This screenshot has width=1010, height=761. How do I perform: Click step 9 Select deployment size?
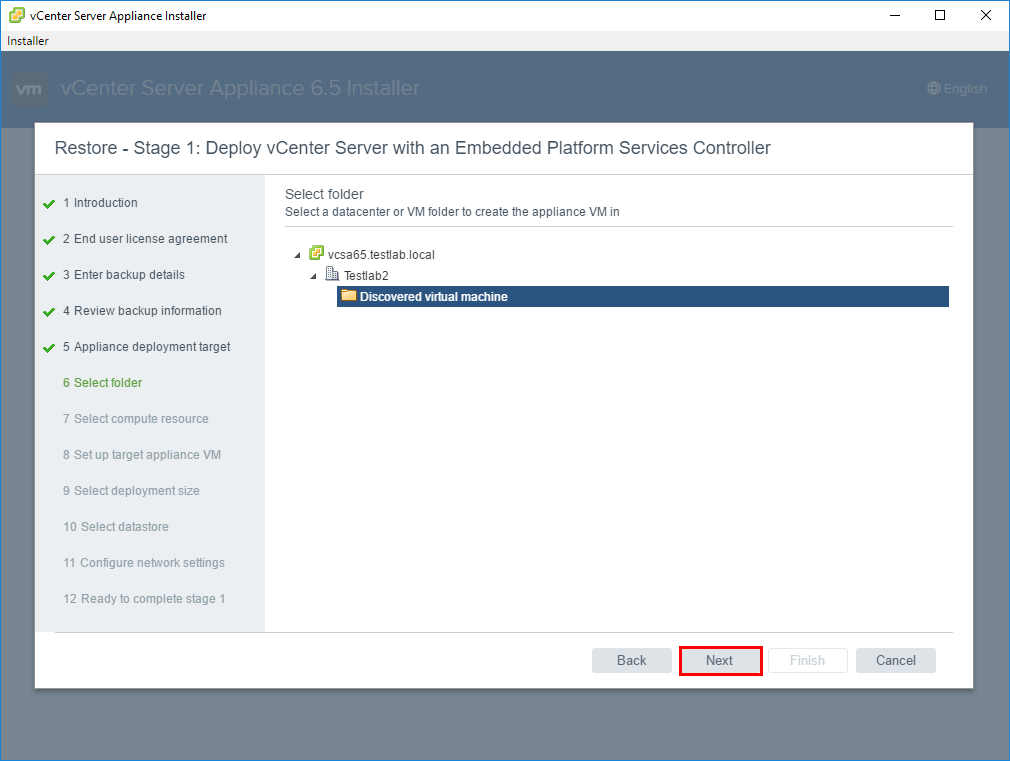pyautogui.click(x=131, y=491)
